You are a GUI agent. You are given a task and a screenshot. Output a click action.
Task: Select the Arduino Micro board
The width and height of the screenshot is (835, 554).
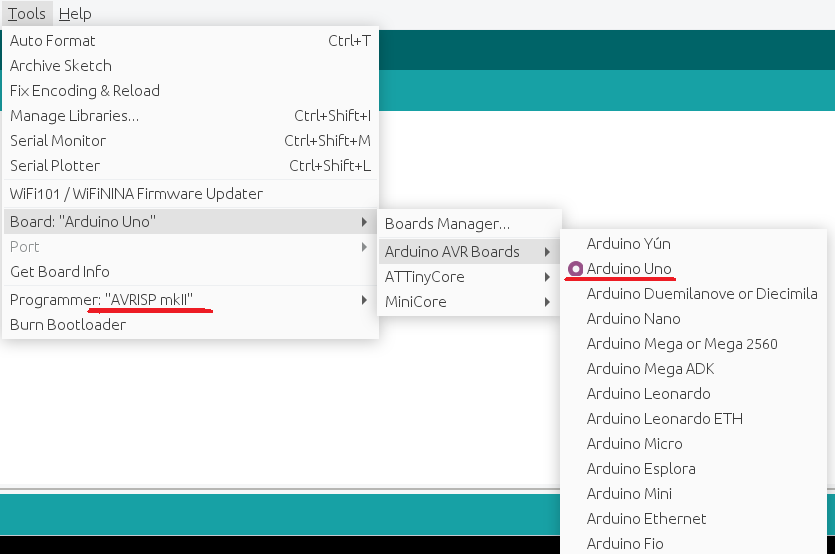point(693,444)
